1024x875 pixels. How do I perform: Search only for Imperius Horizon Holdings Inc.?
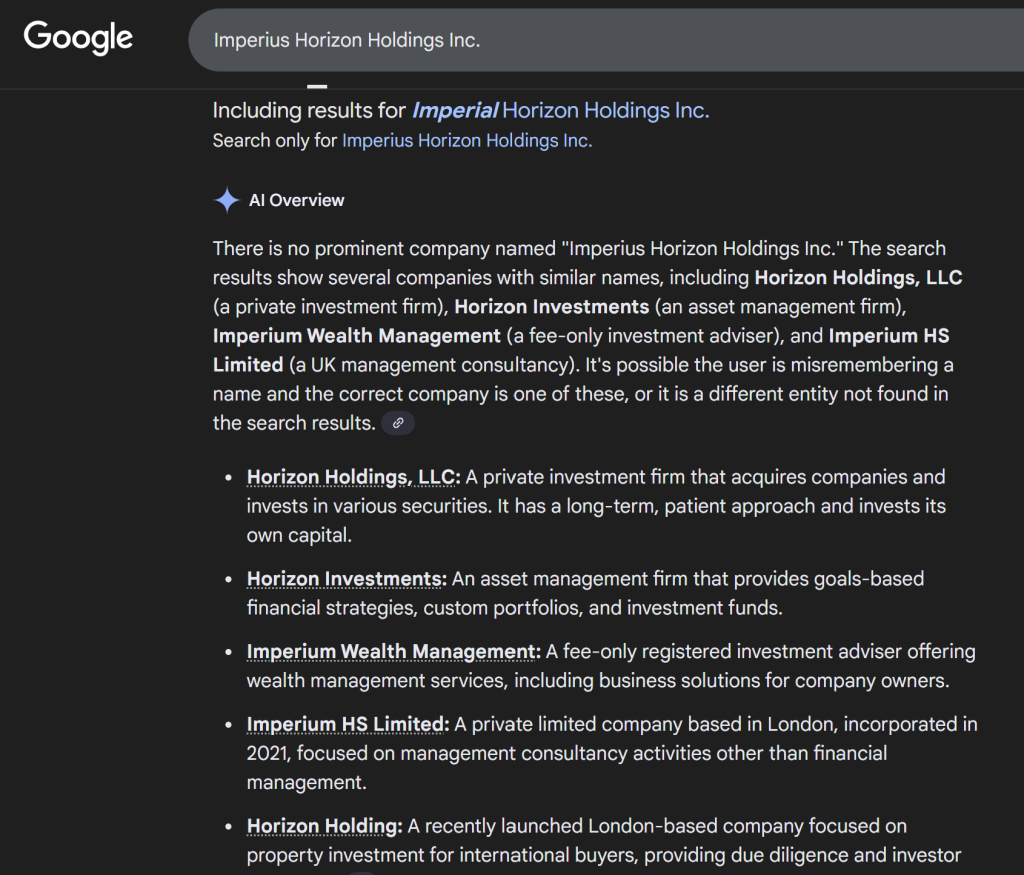pyautogui.click(x=467, y=141)
